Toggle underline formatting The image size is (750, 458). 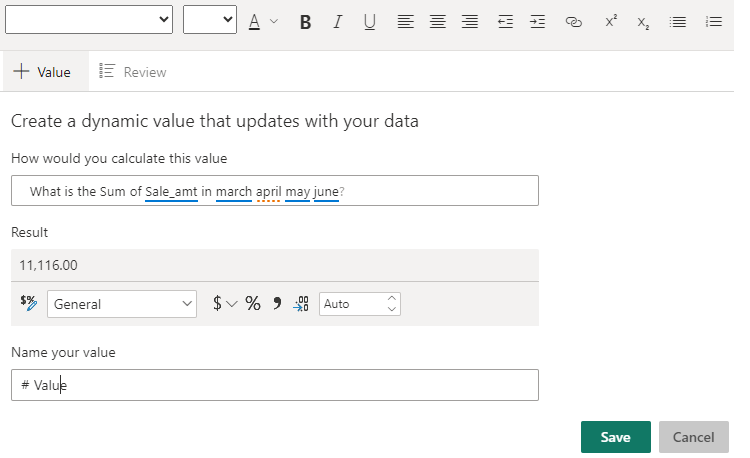pyautogui.click(x=370, y=21)
